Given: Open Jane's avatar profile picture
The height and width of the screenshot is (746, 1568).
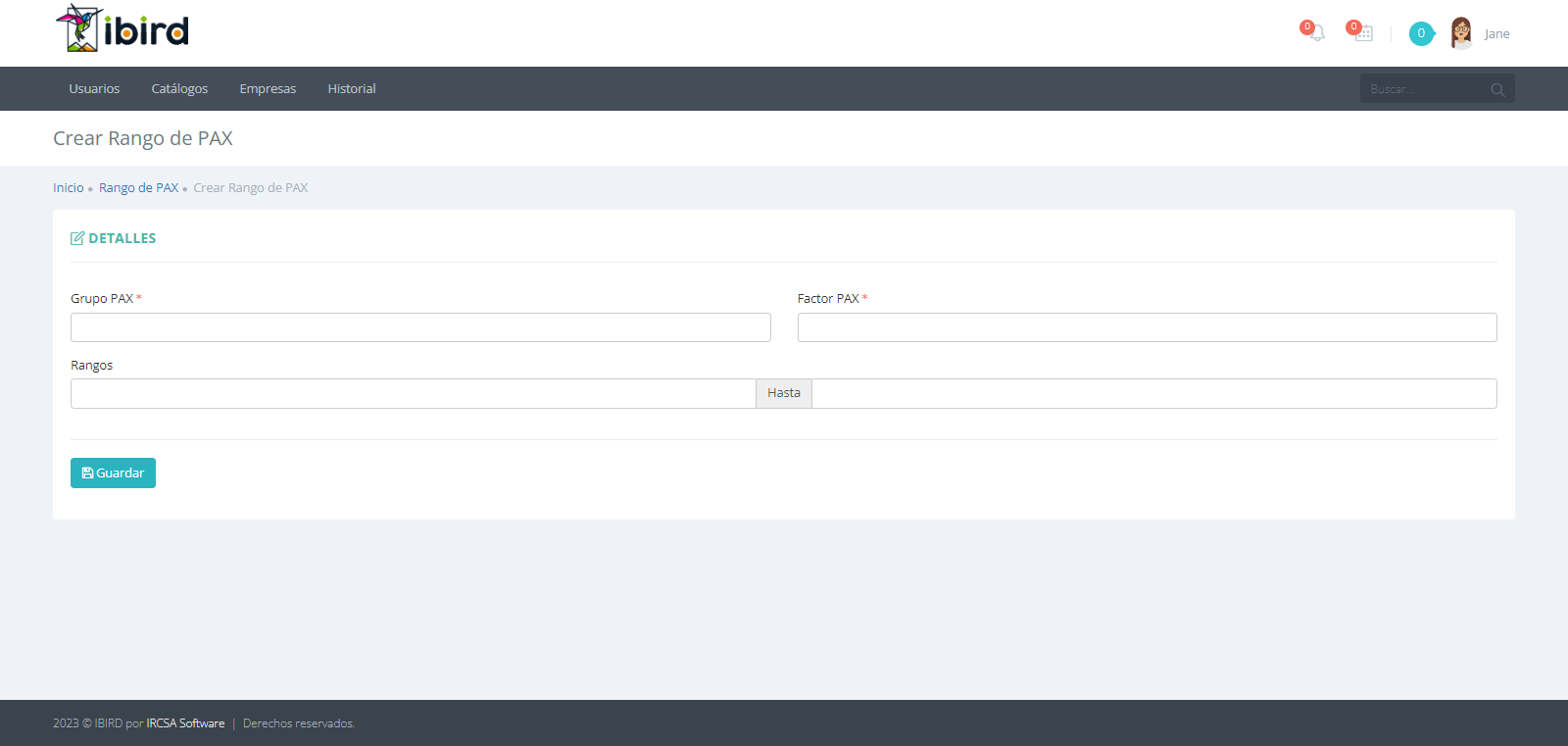Looking at the screenshot, I should pos(1461,33).
